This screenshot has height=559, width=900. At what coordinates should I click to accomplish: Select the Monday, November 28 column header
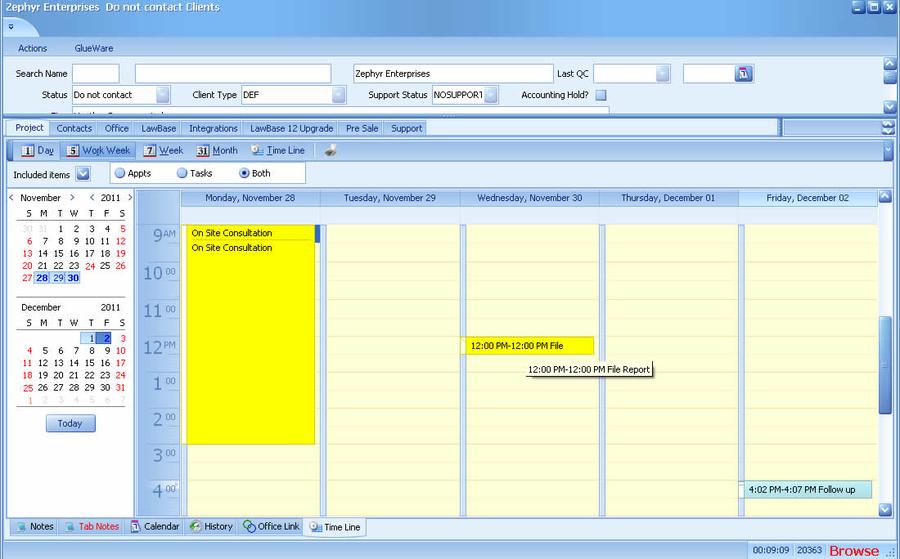(250, 198)
